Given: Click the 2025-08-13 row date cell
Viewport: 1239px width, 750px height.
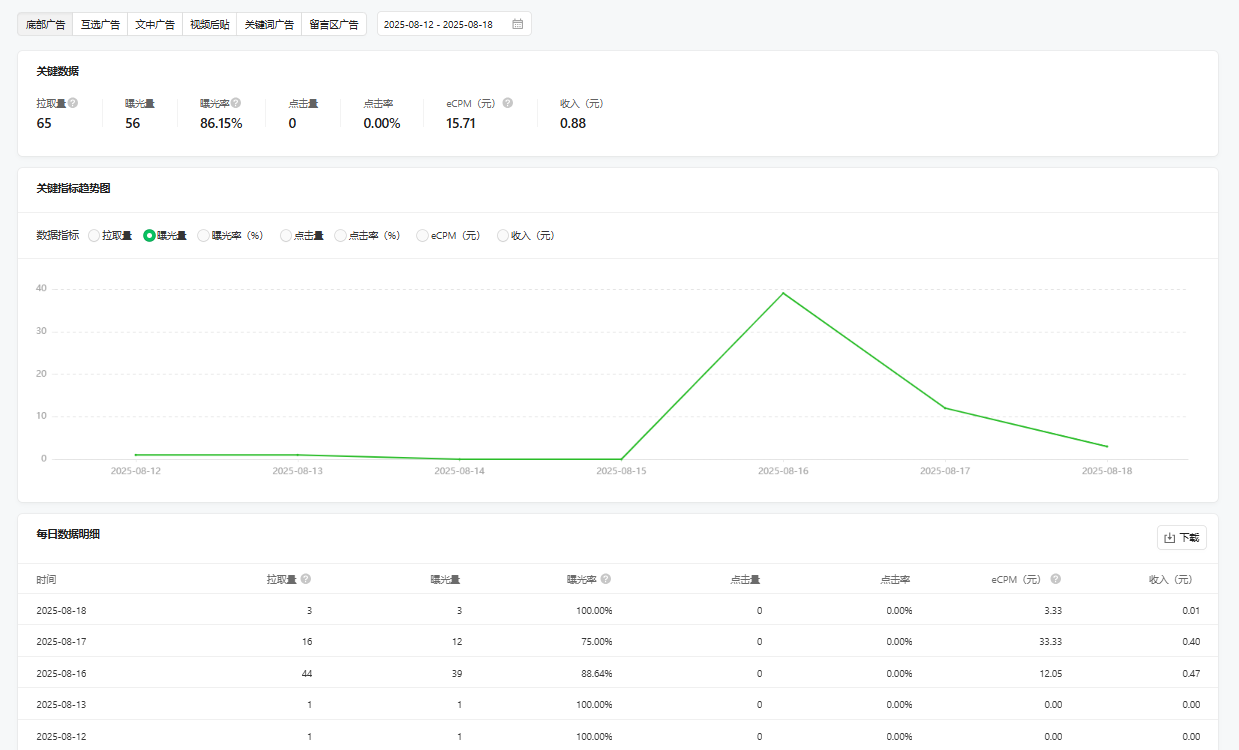Looking at the screenshot, I should click(x=61, y=705).
